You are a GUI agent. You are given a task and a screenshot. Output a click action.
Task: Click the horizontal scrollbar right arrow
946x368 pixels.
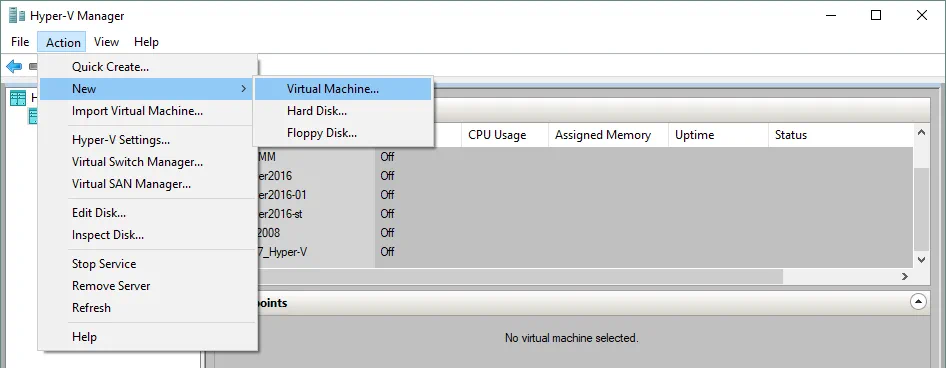(x=904, y=276)
